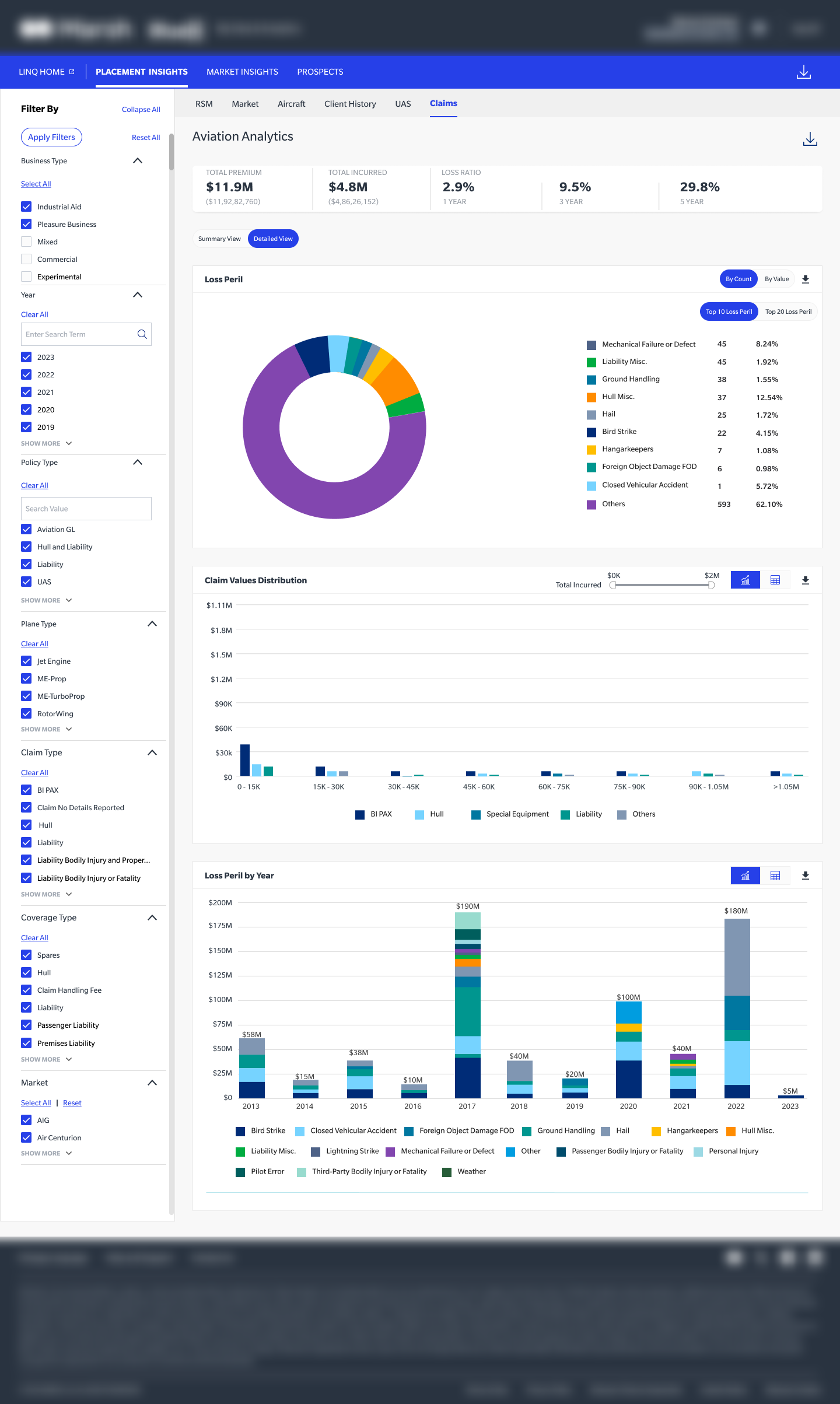Toggle the Jet Engine plane type checkbox
This screenshot has height=1404, width=840.
click(x=26, y=661)
